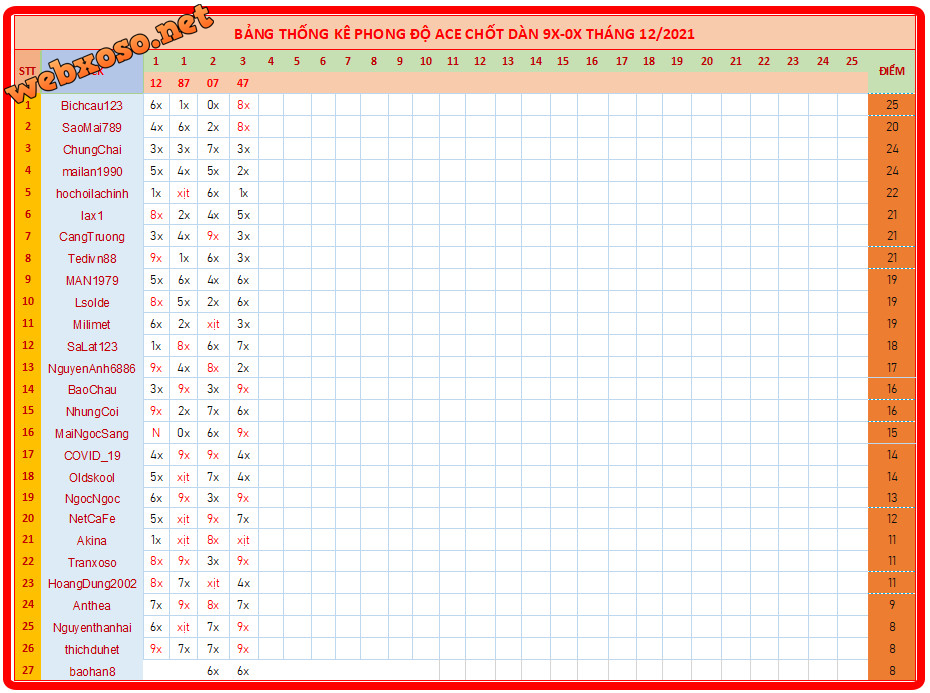Click the Lsolde name cell
Screen dimensions: 930x693
pos(92,303)
